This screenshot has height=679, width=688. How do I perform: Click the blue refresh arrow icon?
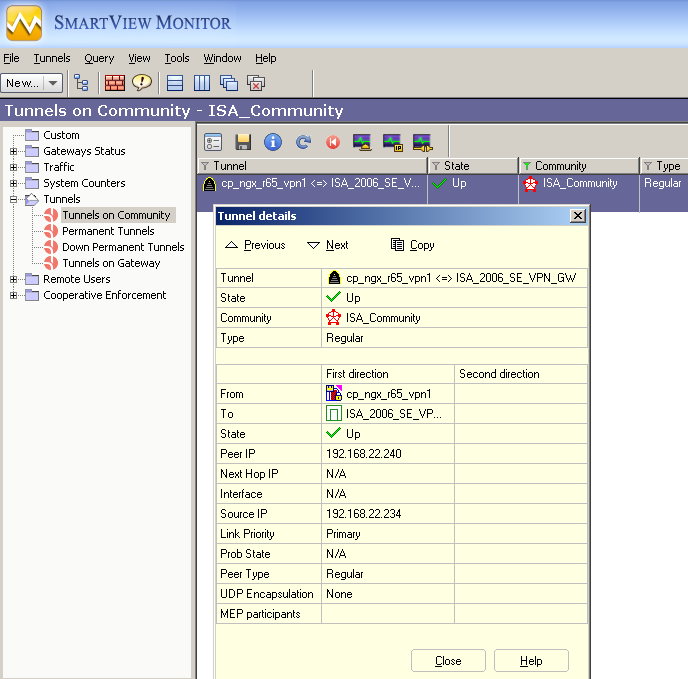303,143
